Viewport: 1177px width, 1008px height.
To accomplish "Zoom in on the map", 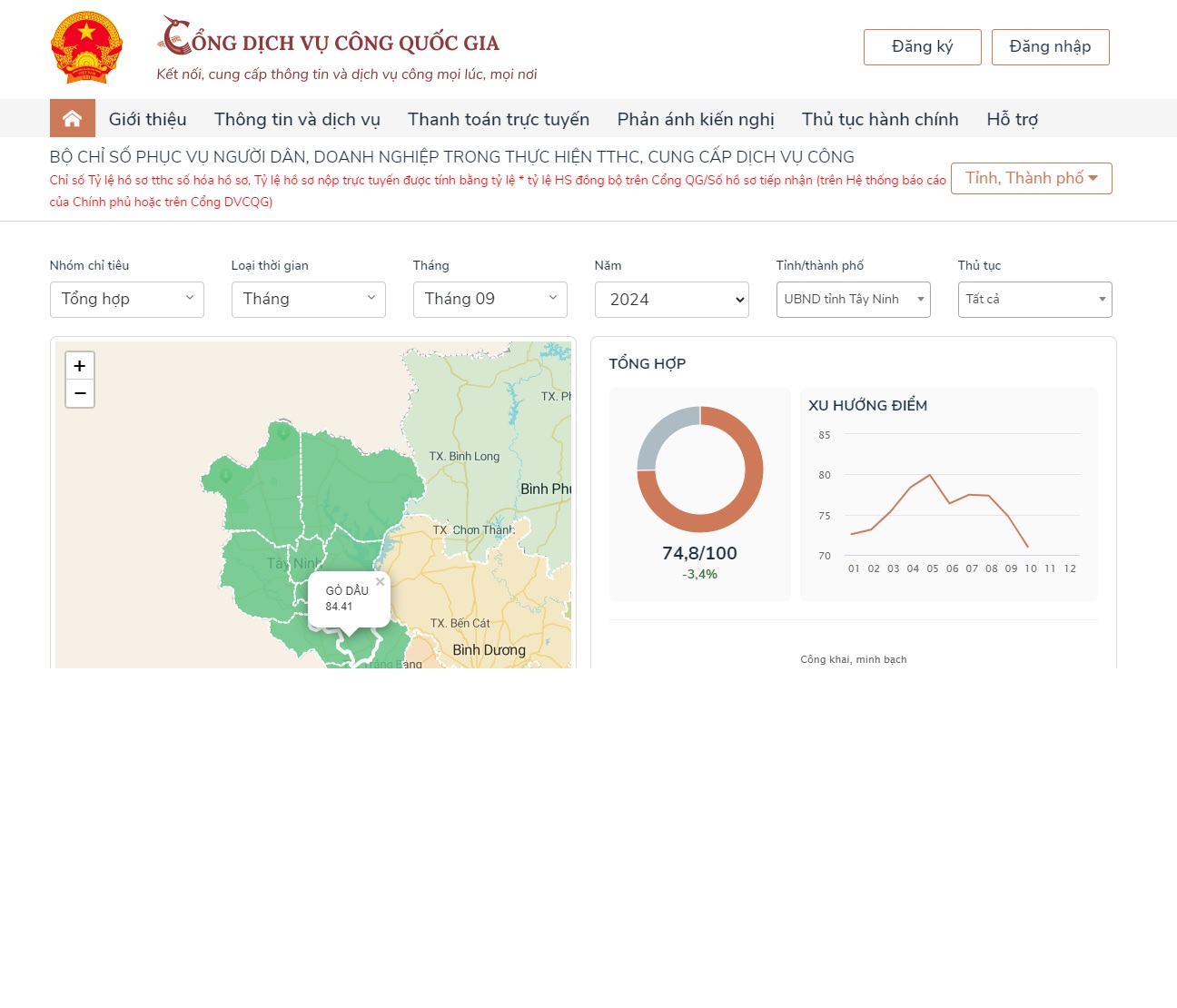I will pyautogui.click(x=80, y=366).
